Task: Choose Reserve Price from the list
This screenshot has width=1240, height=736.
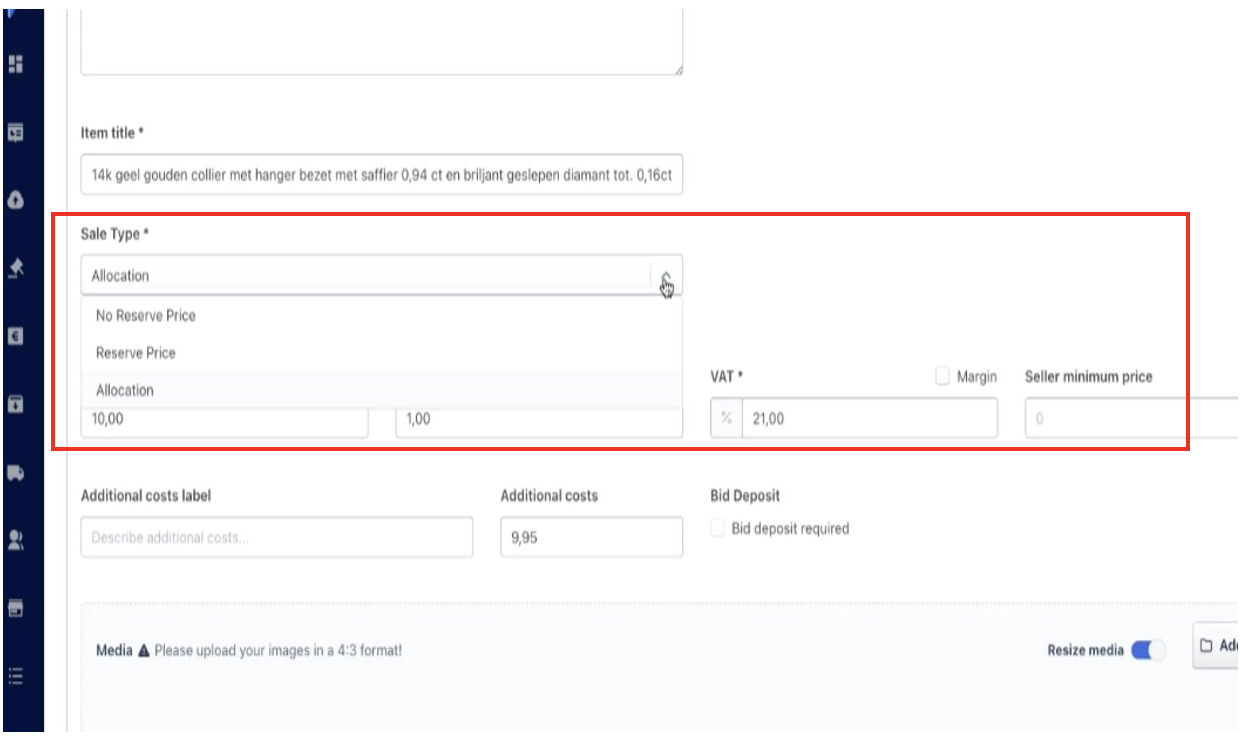Action: coord(136,353)
